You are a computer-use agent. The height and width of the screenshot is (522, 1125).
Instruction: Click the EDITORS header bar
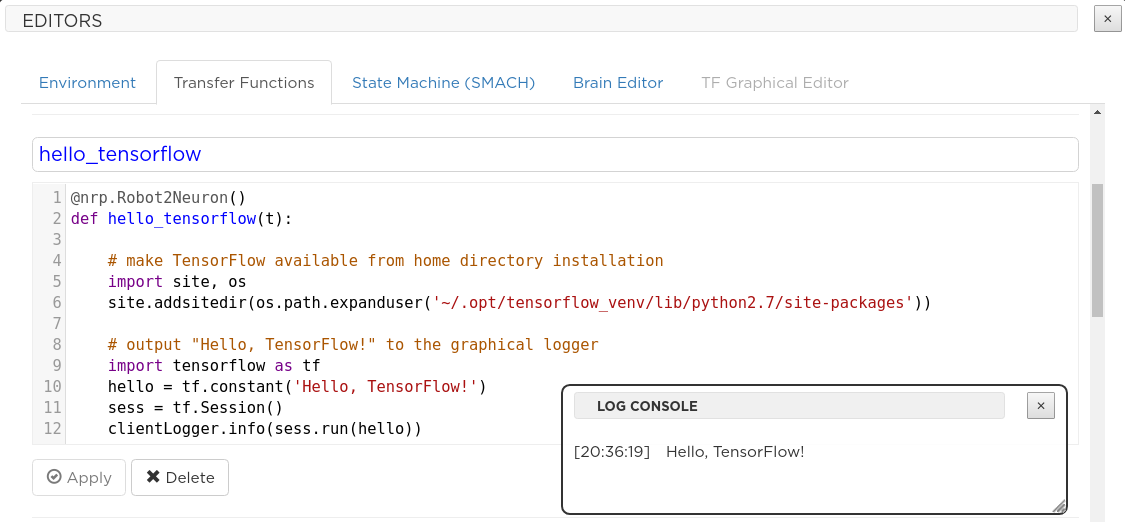click(541, 19)
